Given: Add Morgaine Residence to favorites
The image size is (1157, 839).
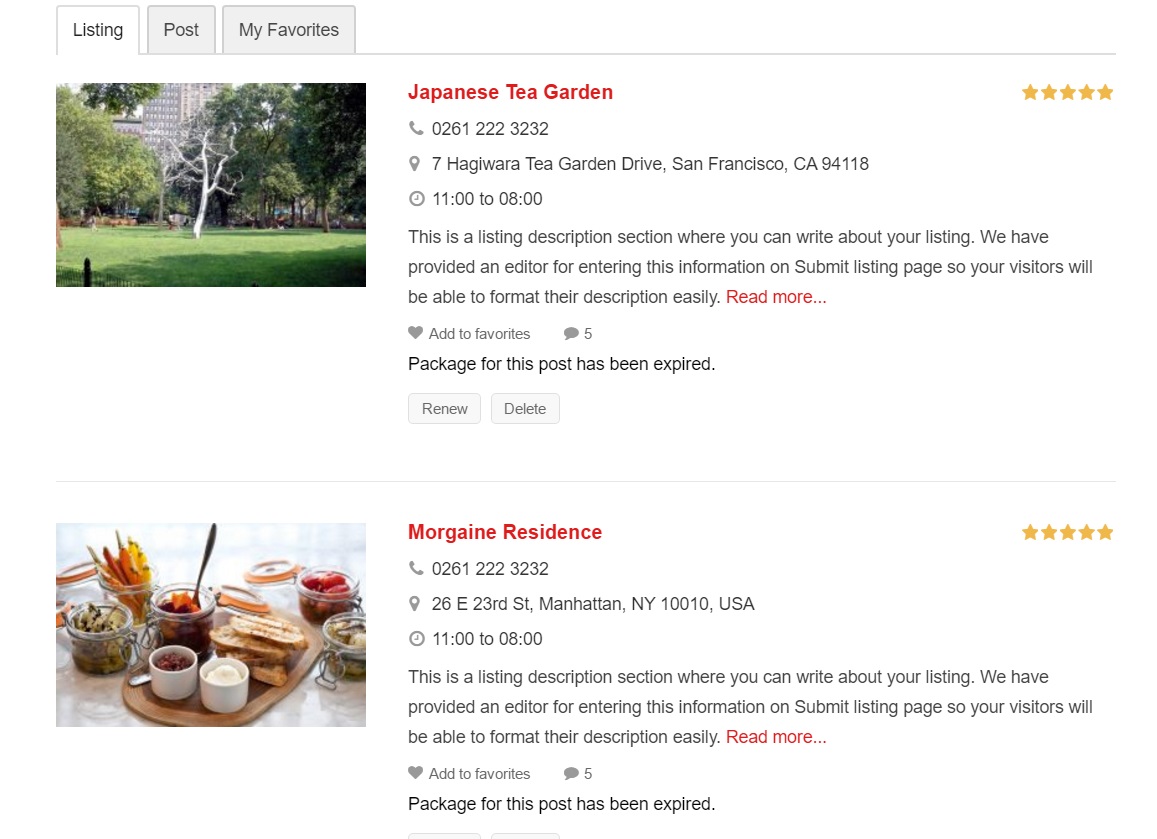Looking at the screenshot, I should pyautogui.click(x=479, y=773).
